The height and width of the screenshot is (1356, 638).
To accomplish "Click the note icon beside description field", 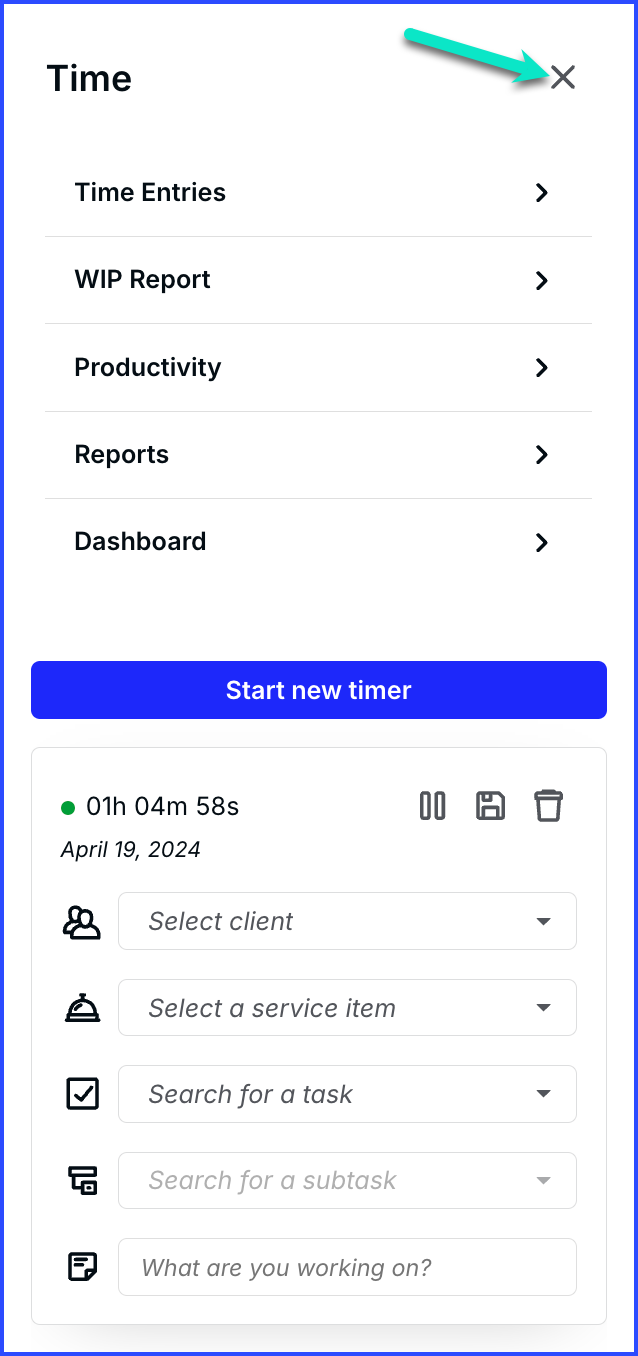I will click(82, 1267).
